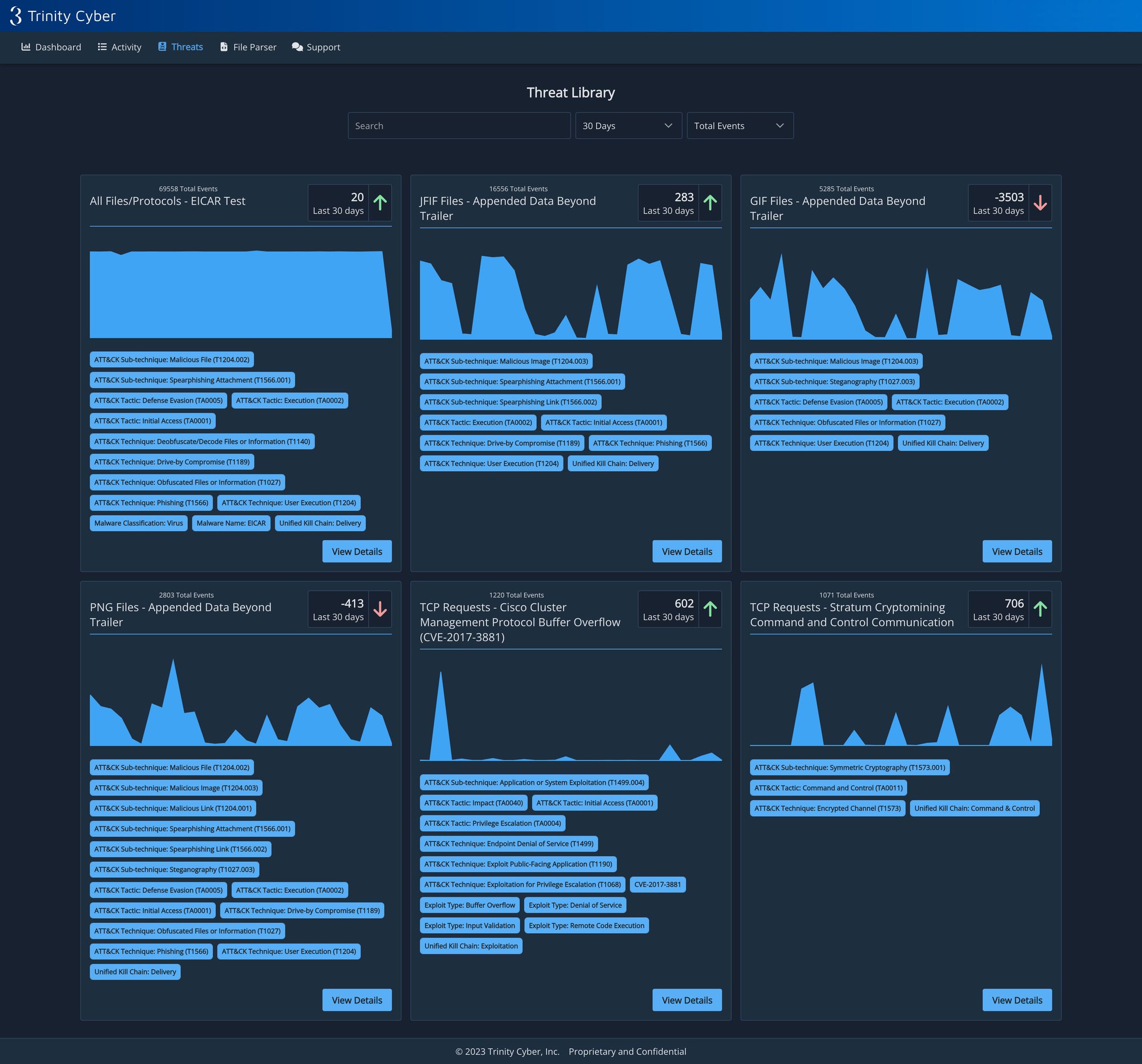Focus the threat library Search field
The image size is (1142, 1064).
click(x=459, y=125)
